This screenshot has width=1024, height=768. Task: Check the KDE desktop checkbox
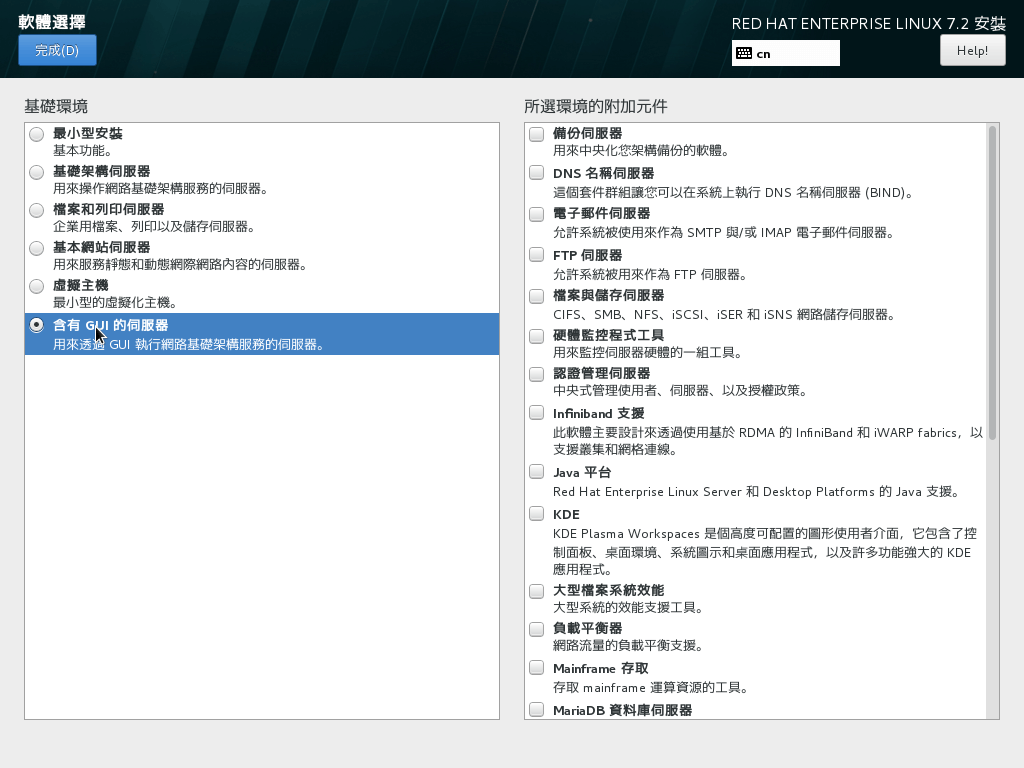(x=537, y=514)
